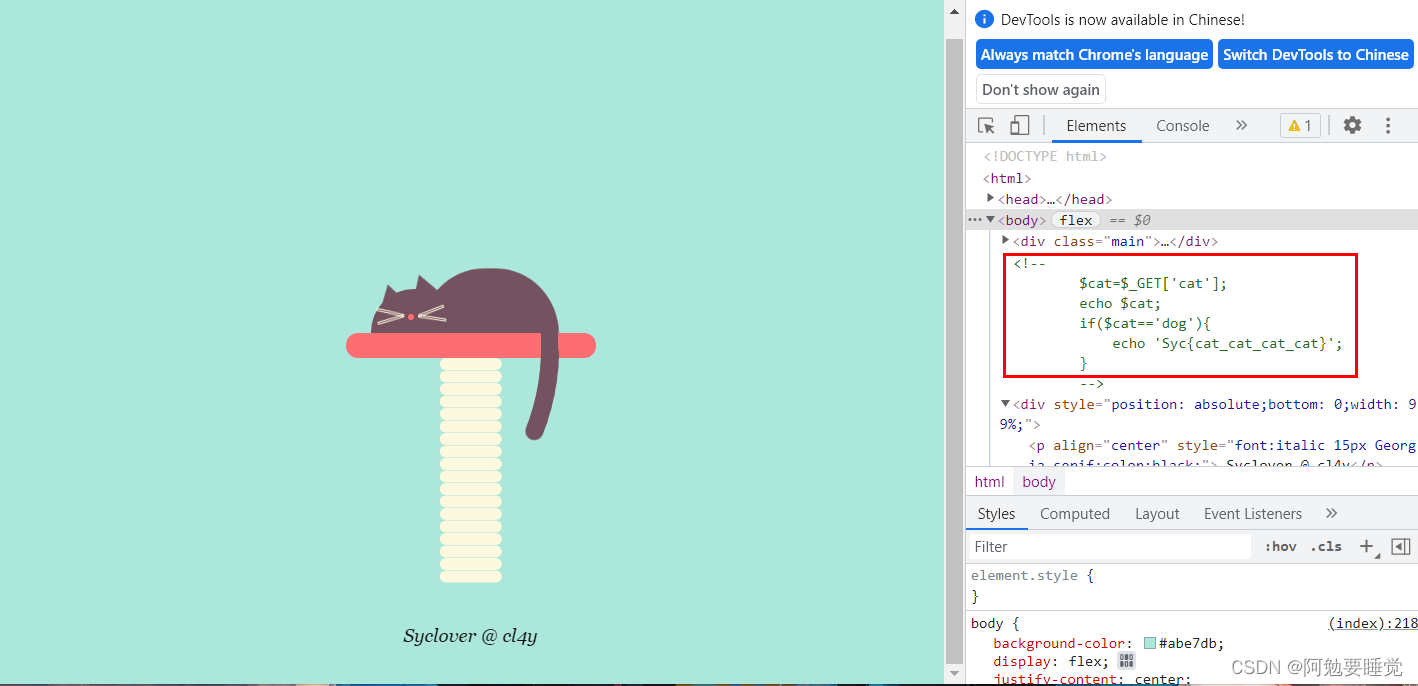Toggle element state with the :hov button
1418x686 pixels.
(1280, 546)
